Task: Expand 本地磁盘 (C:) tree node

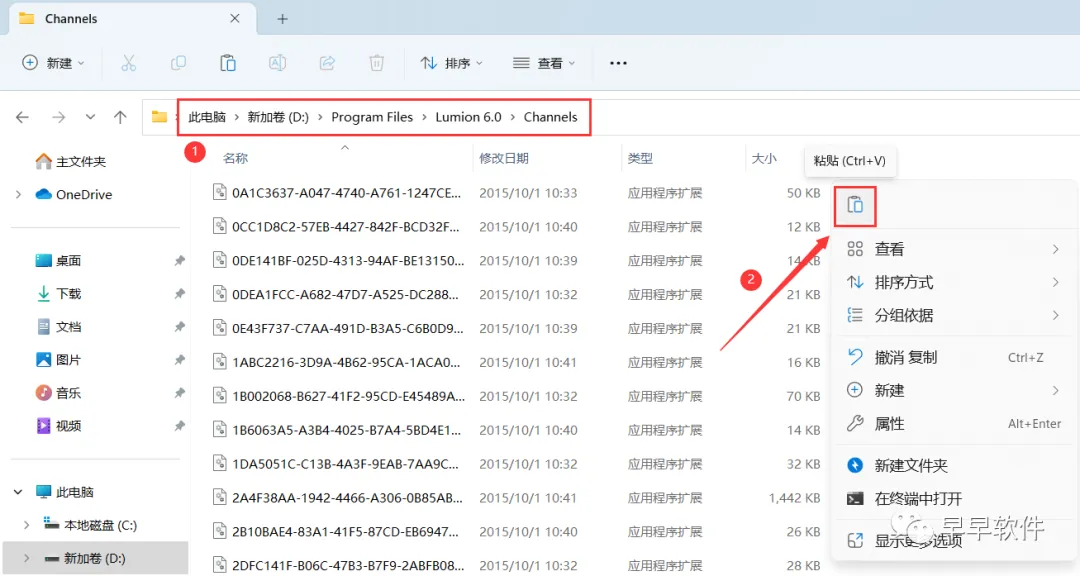Action: (26, 526)
